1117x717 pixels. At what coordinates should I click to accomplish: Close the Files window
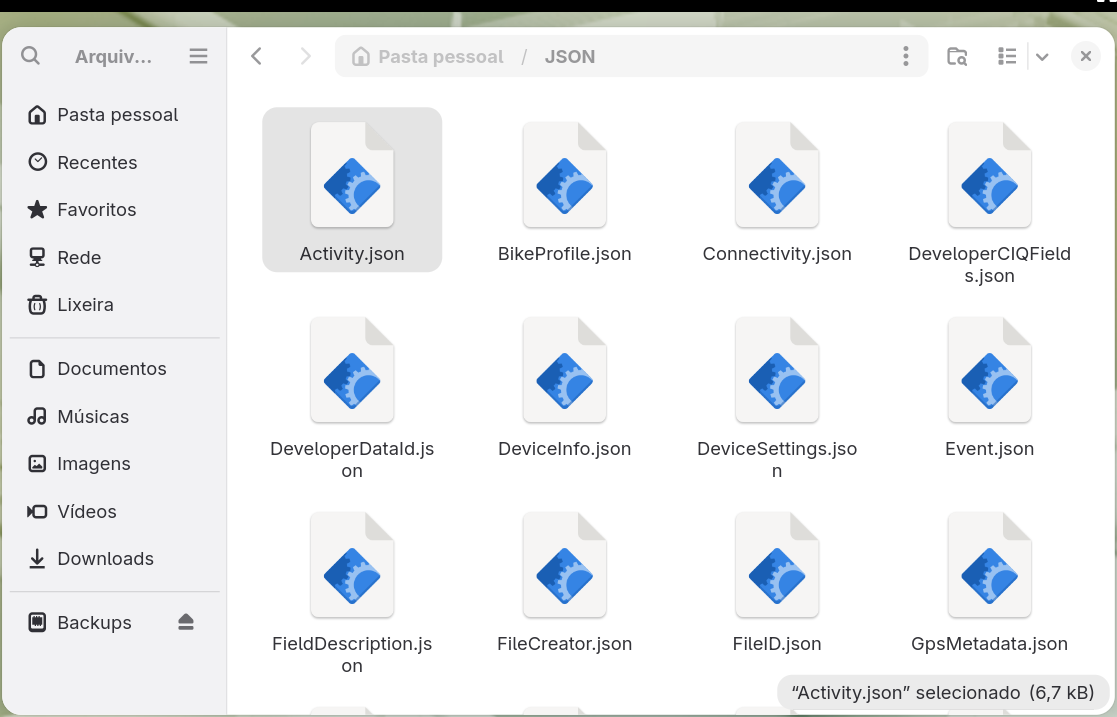(1086, 56)
